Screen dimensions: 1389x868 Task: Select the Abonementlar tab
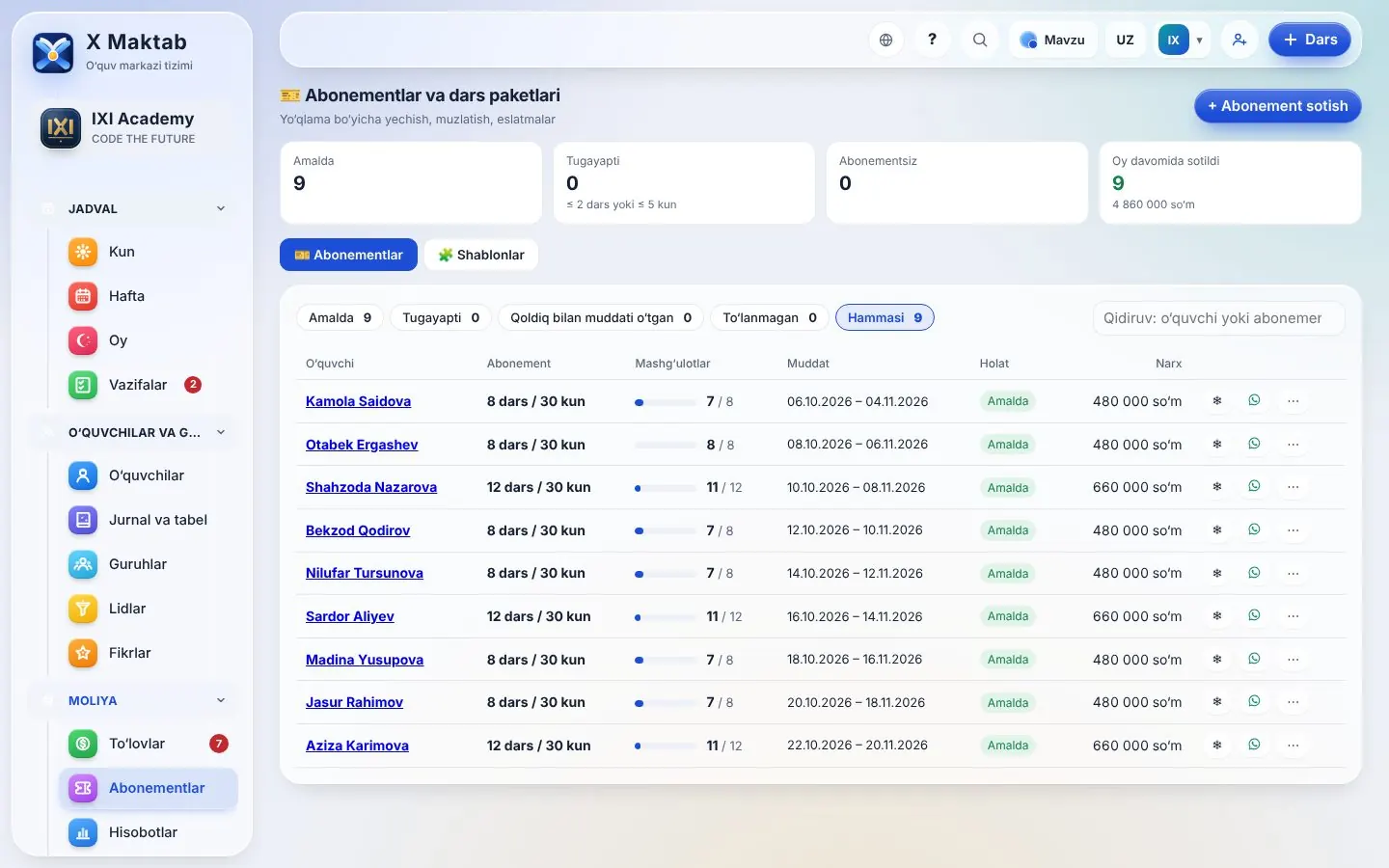pos(348,255)
